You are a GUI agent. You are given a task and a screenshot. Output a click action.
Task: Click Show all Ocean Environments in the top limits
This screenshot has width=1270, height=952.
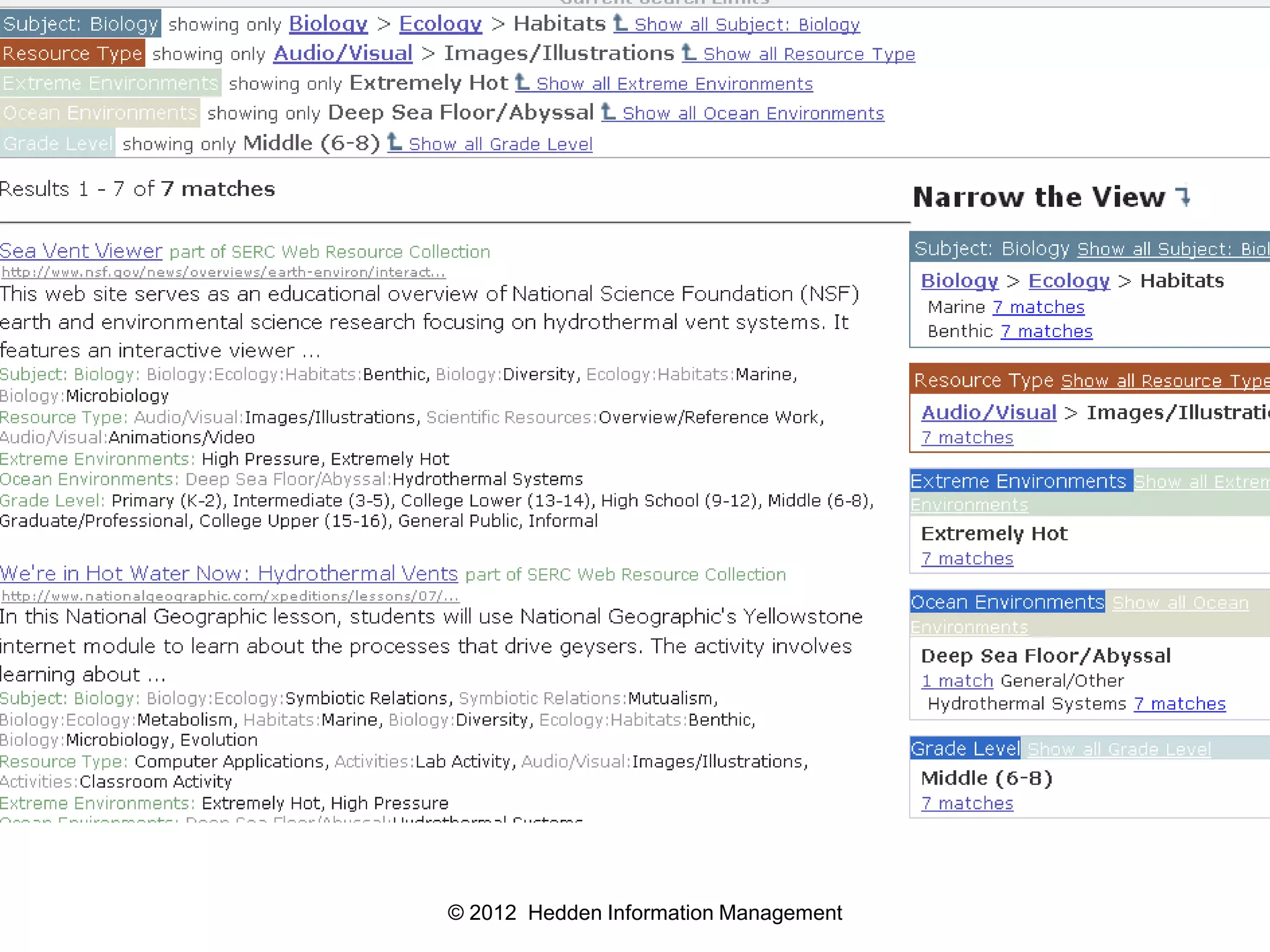click(753, 114)
